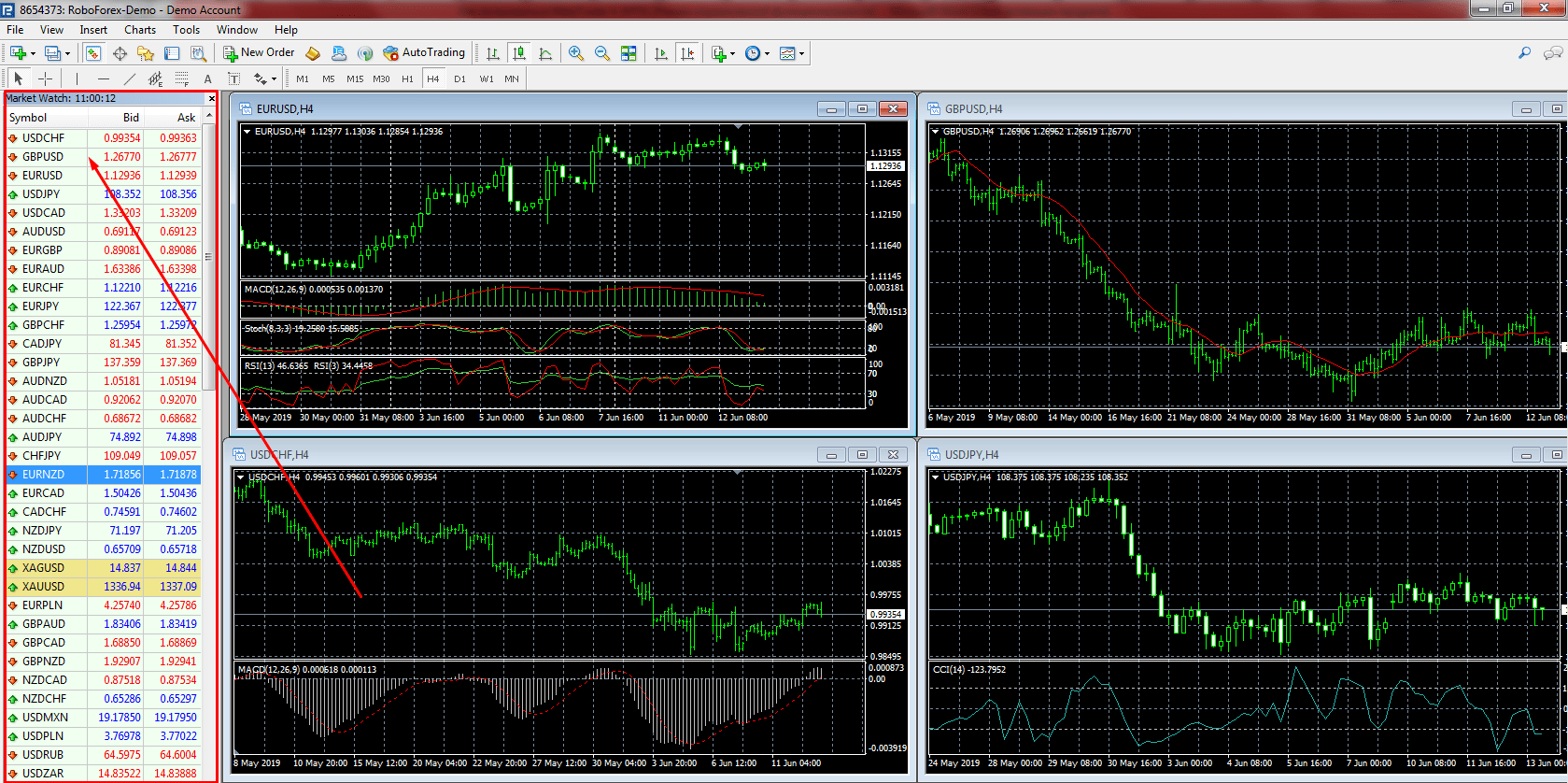Expand the Arrows tool dropdown
The image size is (1568, 783).
point(274,78)
